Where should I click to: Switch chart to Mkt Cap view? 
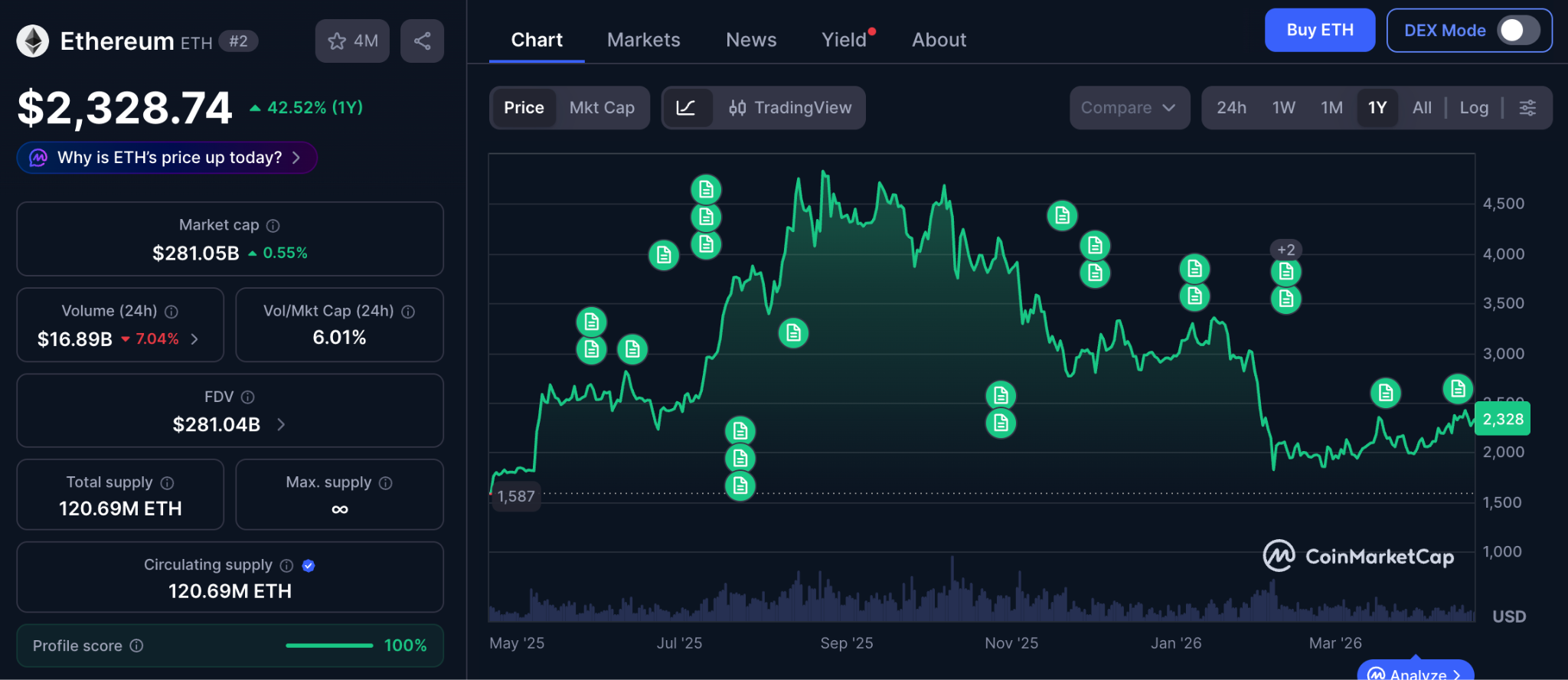click(602, 108)
